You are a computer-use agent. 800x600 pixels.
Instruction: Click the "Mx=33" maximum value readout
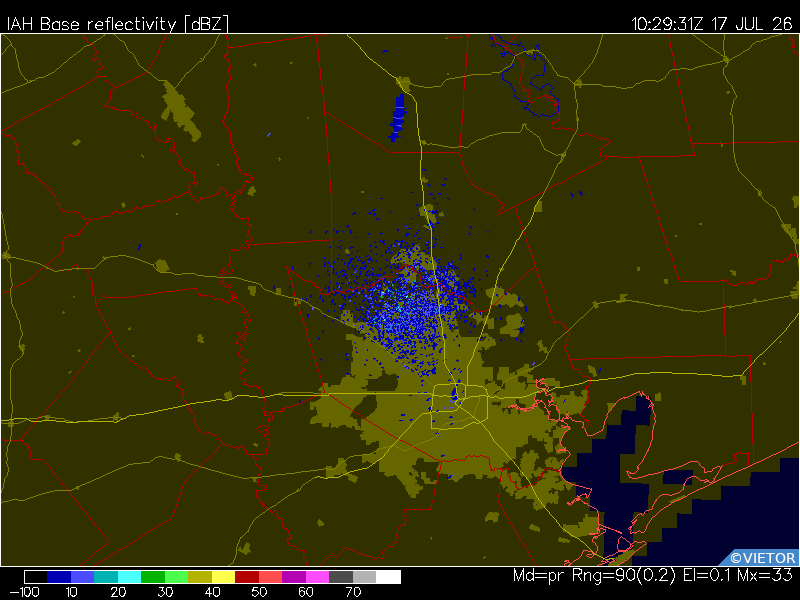coord(765,576)
